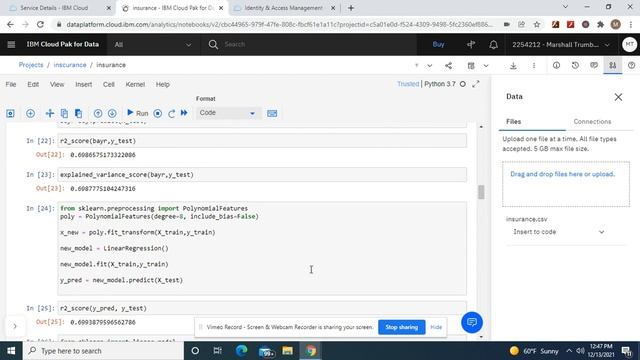
Task: Click the schedule jobs icon
Action: (x=471, y=65)
